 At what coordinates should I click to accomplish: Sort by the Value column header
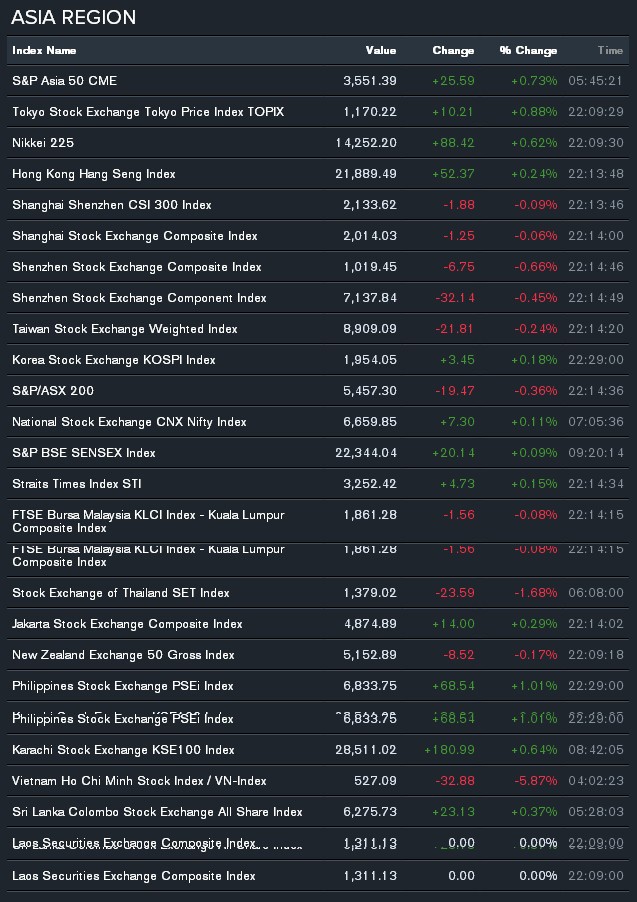[x=380, y=50]
